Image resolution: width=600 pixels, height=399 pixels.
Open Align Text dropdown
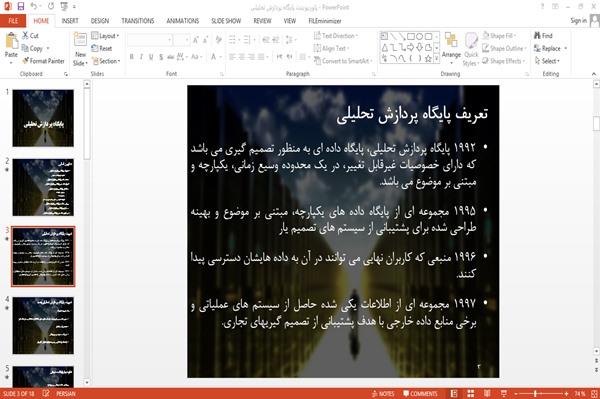(x=331, y=48)
